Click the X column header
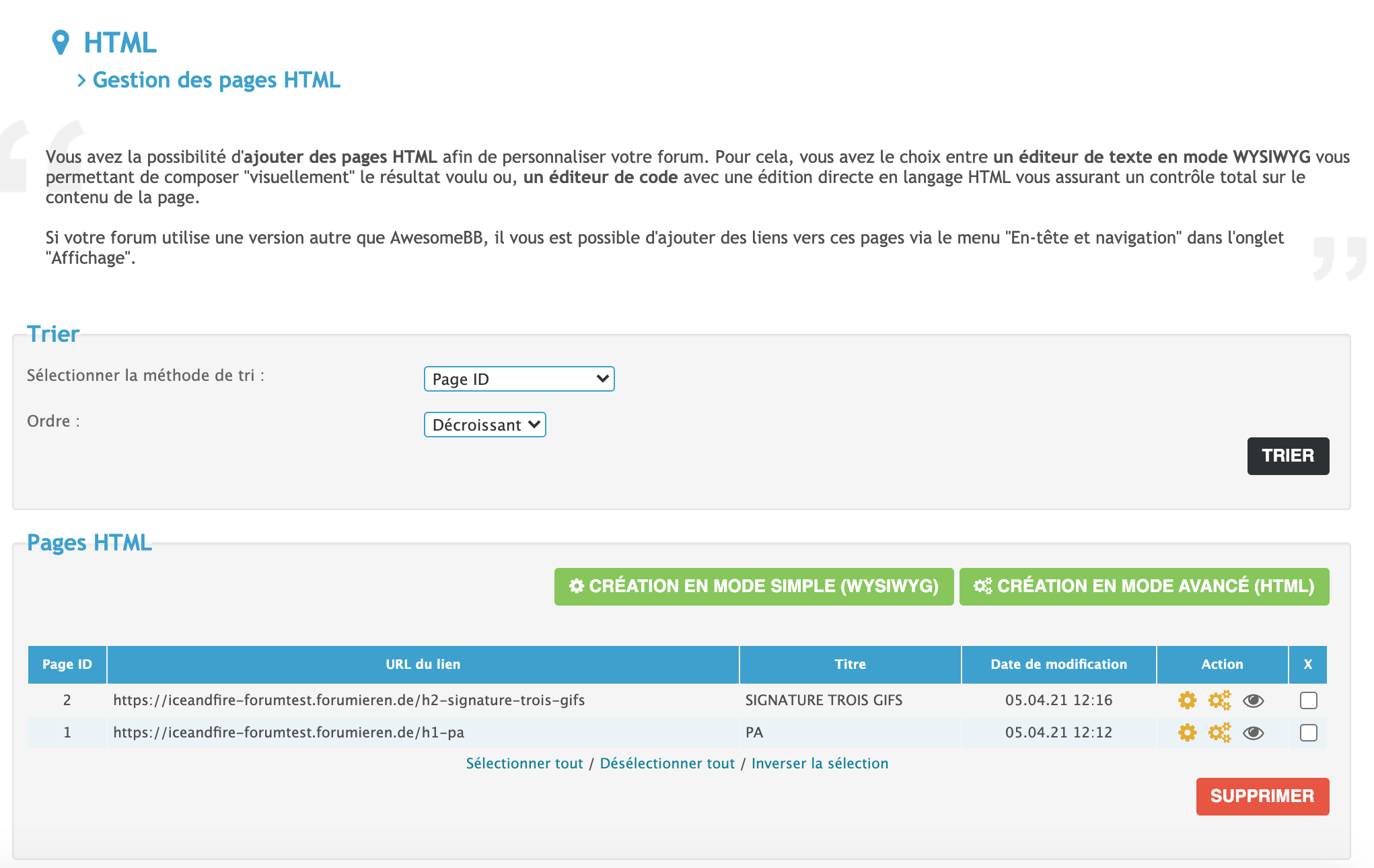1374x868 pixels. [x=1308, y=665]
